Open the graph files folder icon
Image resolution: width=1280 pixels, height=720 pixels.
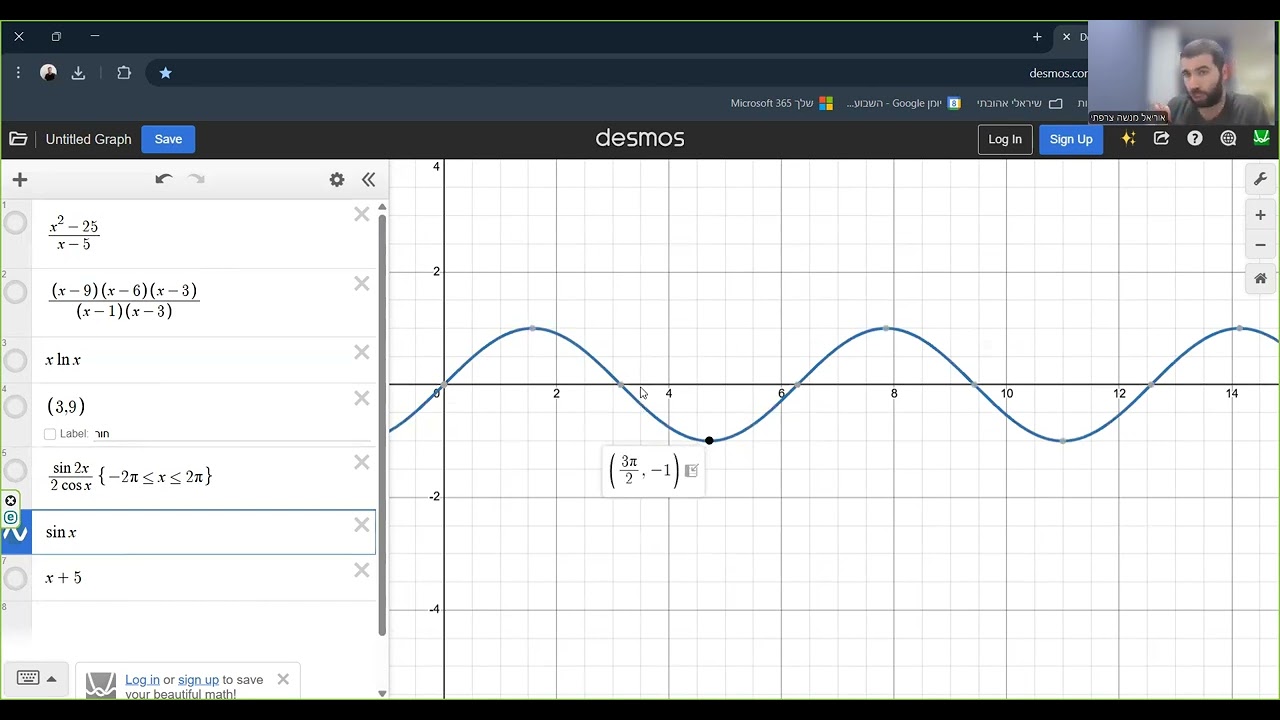pyautogui.click(x=18, y=139)
